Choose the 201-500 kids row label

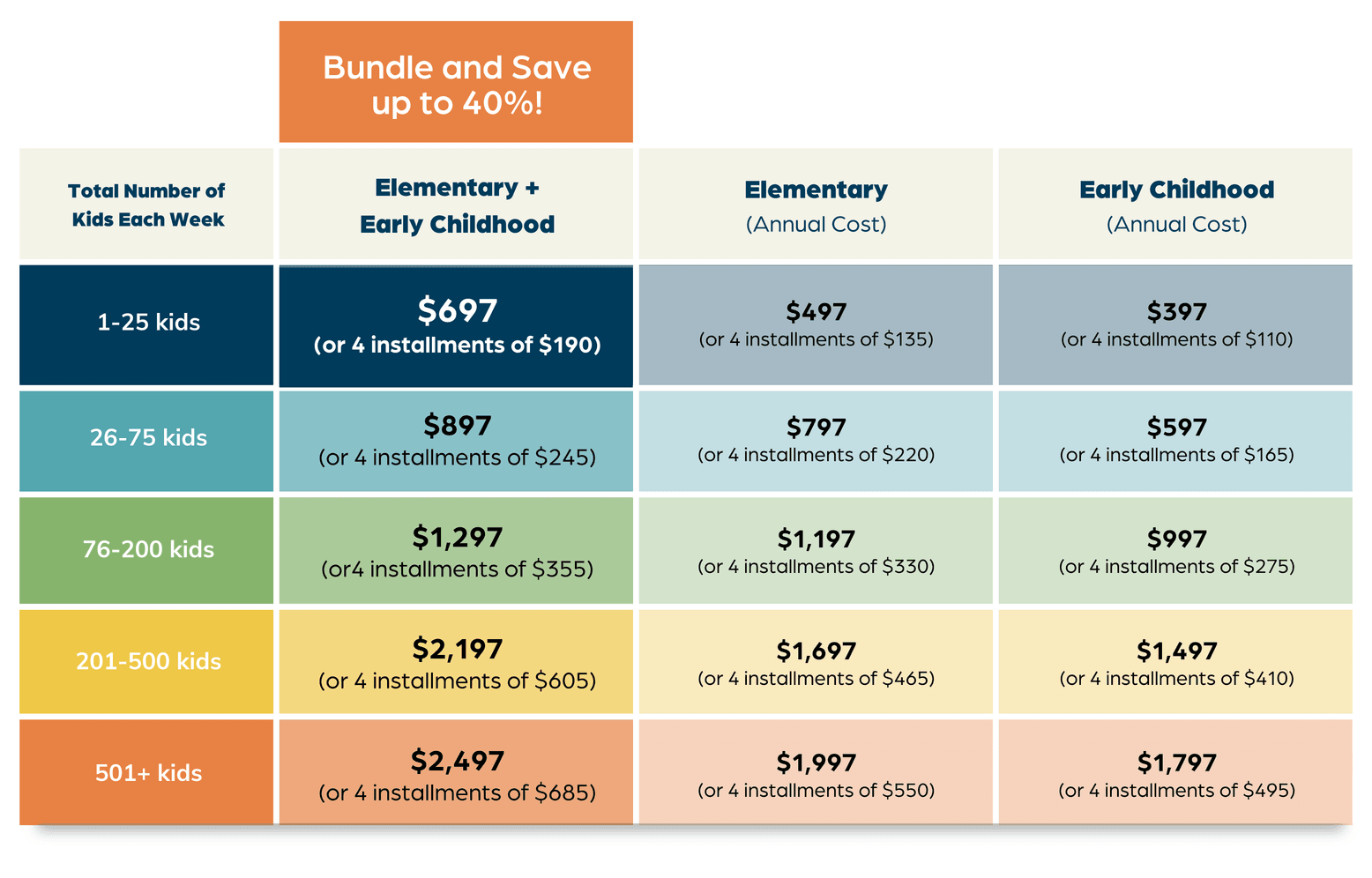click(147, 661)
